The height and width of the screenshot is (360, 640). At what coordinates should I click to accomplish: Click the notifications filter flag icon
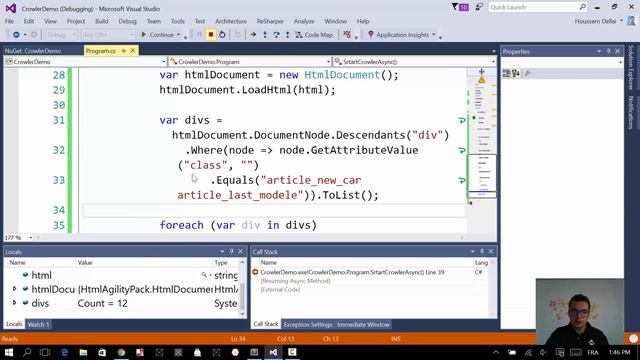click(455, 7)
